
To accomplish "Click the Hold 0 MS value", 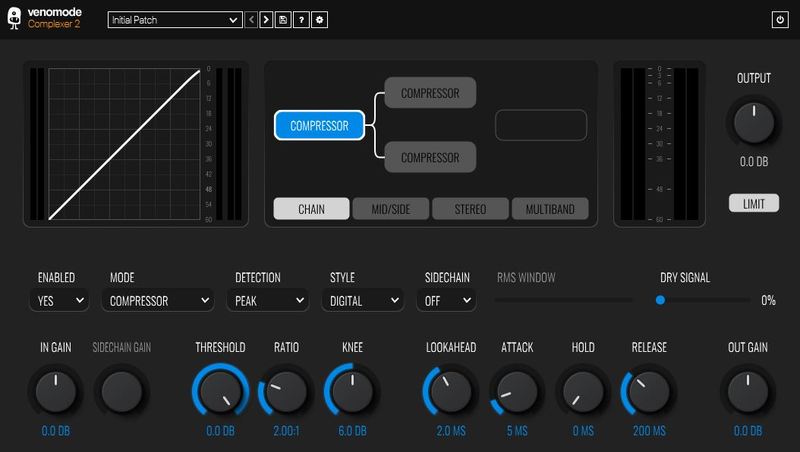I will coord(583,431).
